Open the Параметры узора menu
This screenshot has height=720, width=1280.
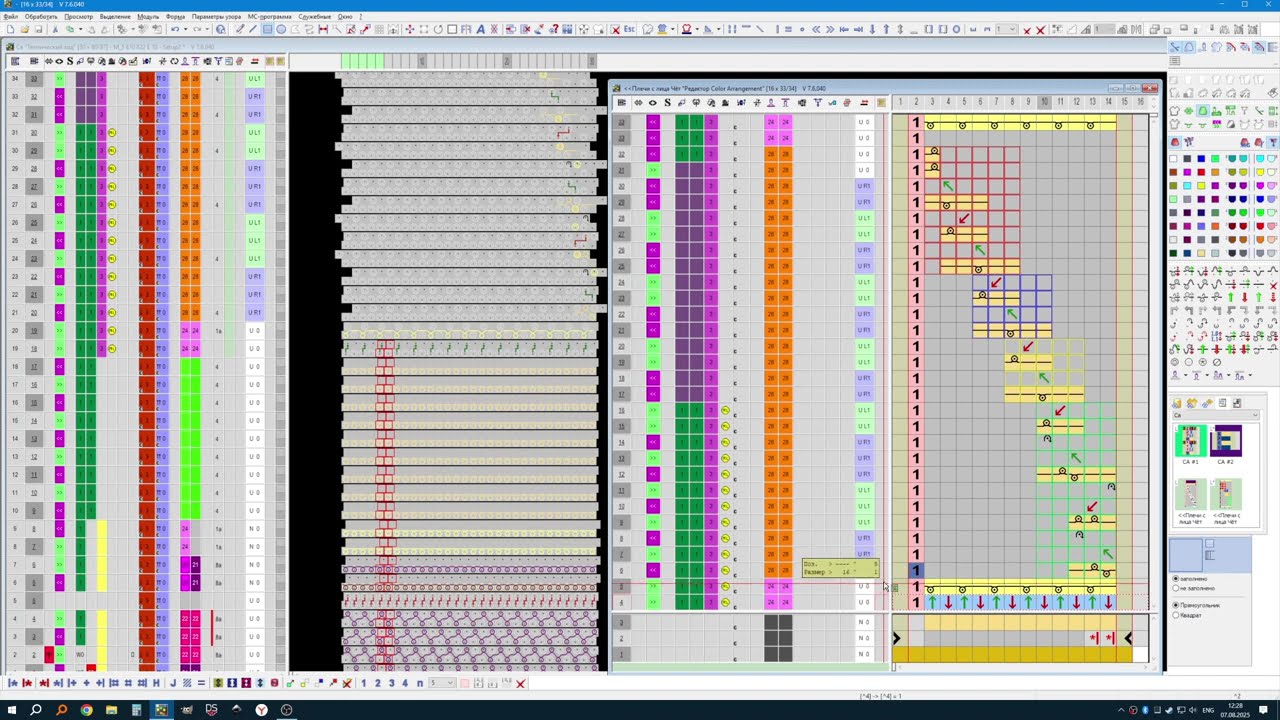coord(216,17)
